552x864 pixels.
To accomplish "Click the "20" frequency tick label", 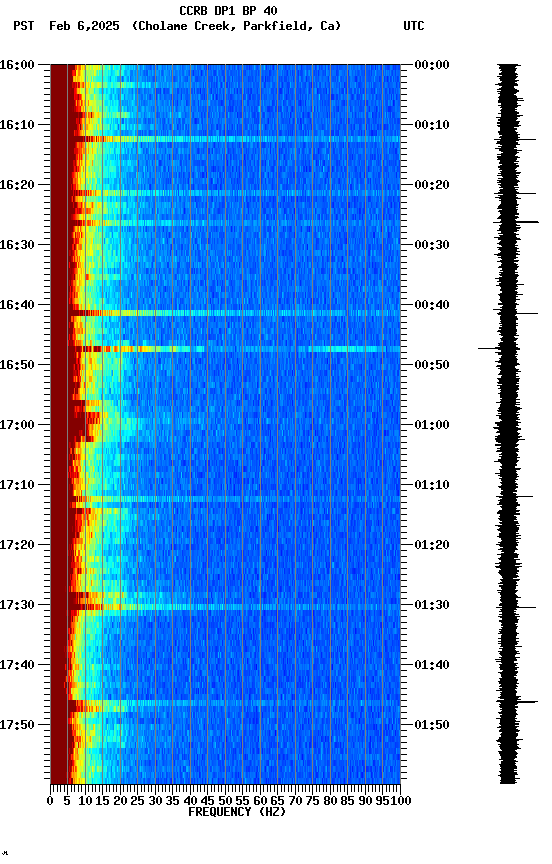I will (x=120, y=801).
